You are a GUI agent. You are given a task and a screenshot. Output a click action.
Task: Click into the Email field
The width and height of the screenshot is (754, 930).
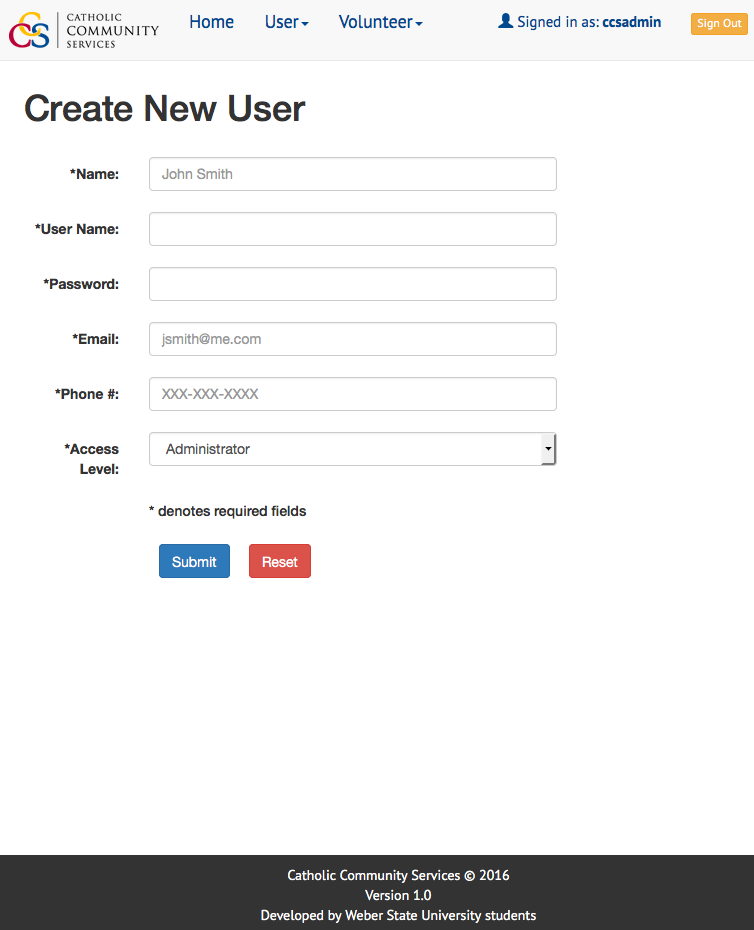pyautogui.click(x=352, y=339)
